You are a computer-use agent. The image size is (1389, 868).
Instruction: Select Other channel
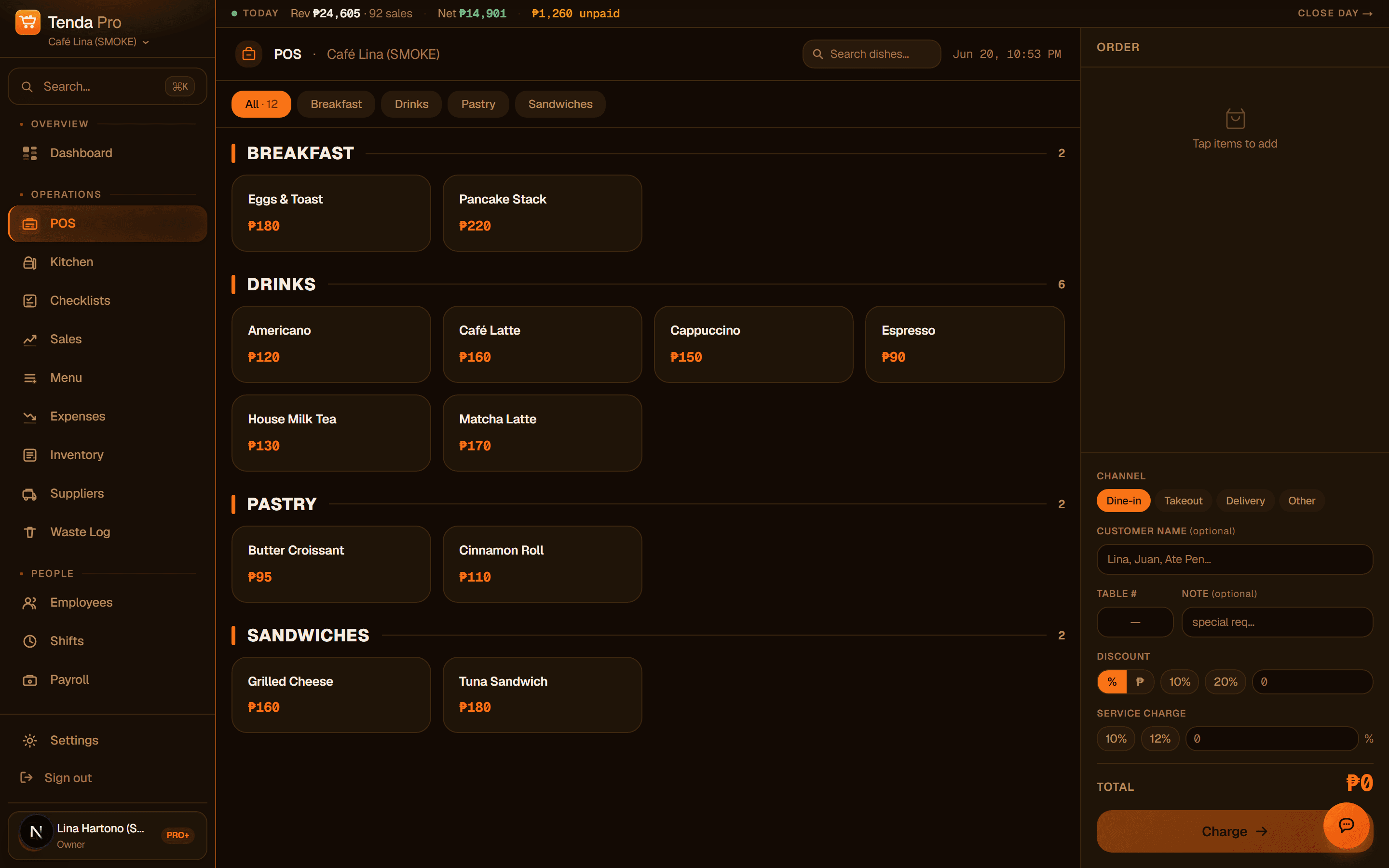pos(1301,501)
